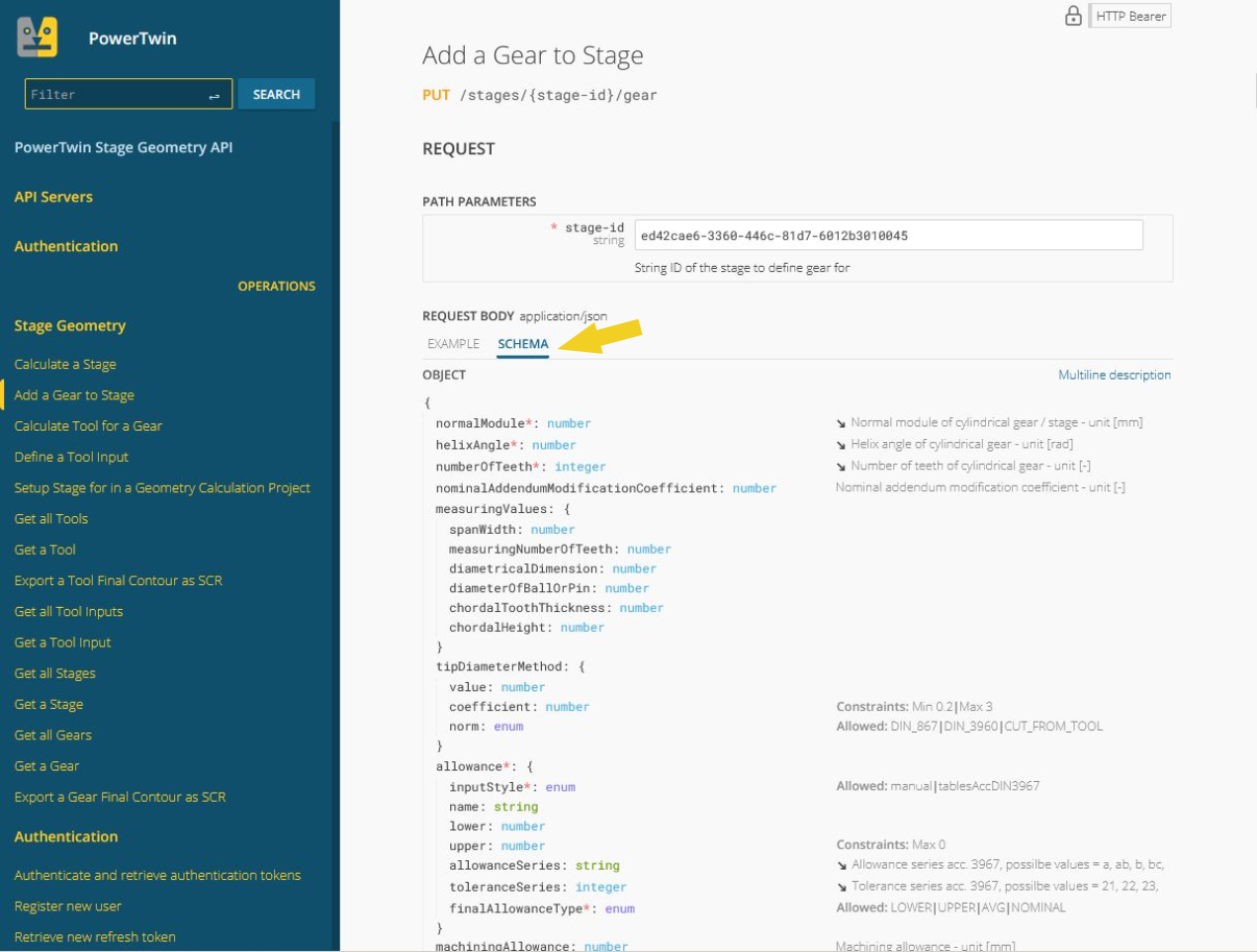1257x952 pixels.
Task: Open Calculate a Stage operation
Action: pos(65,364)
